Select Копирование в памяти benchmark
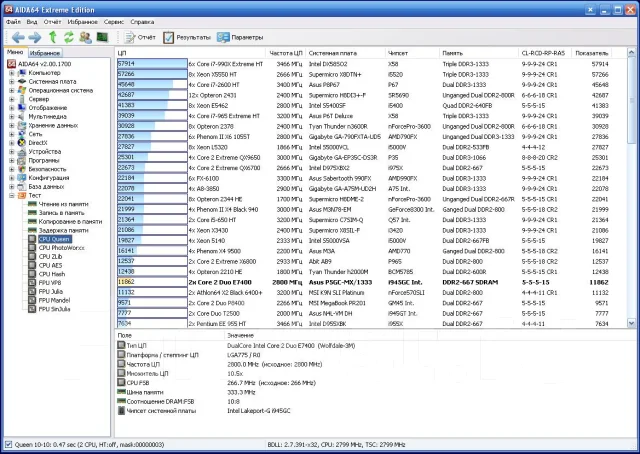The height and width of the screenshot is (454, 640). (x=70, y=222)
